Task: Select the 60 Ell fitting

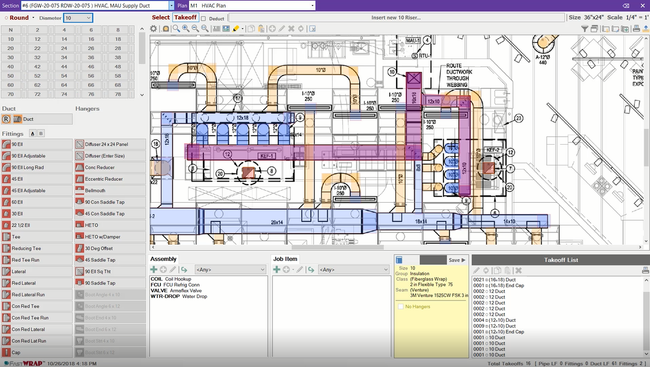Action: (x=36, y=202)
